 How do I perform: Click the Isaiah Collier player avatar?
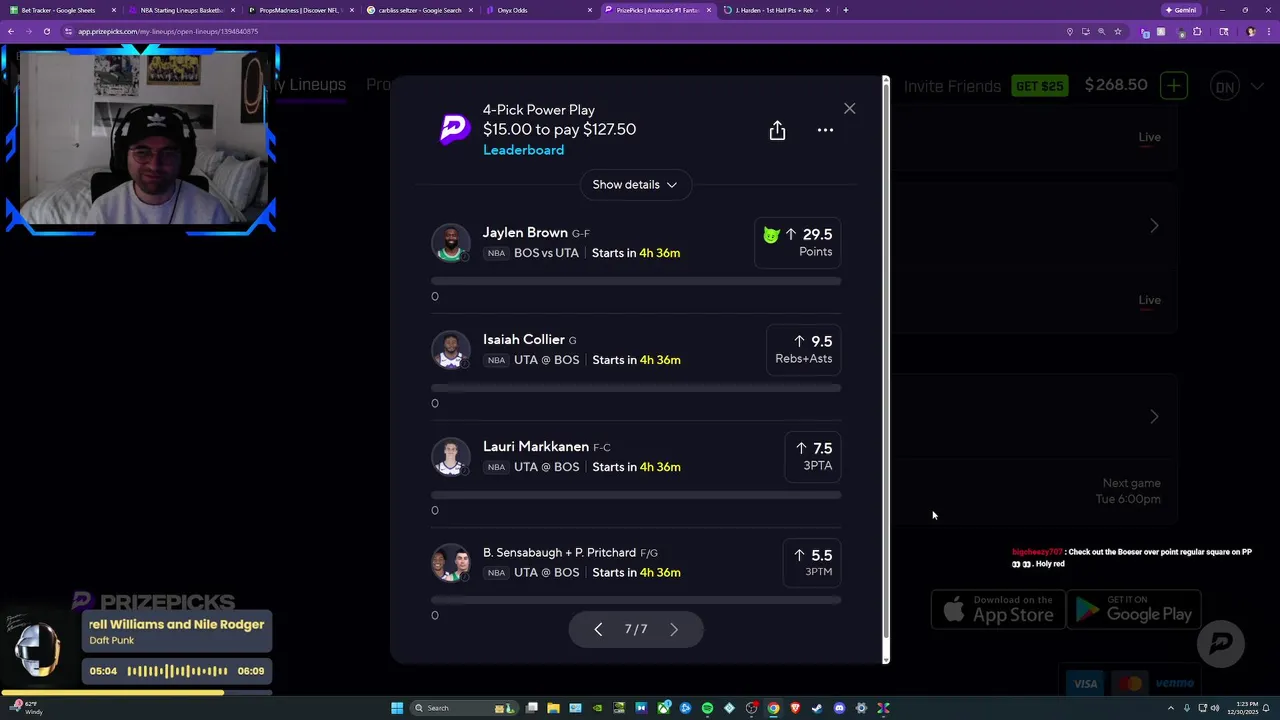click(x=450, y=350)
